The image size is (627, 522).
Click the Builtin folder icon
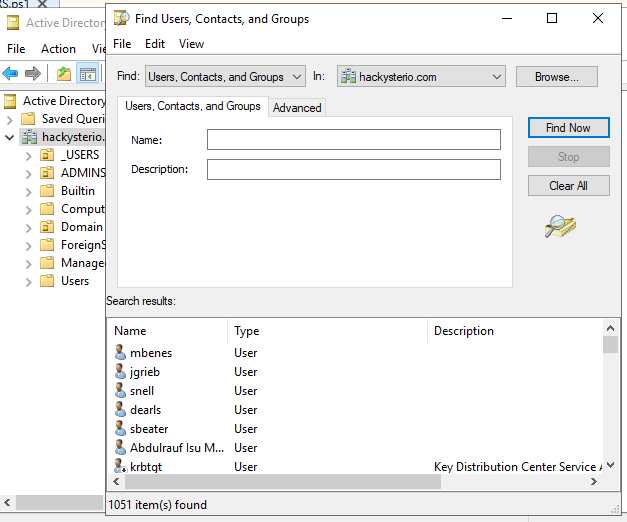47,191
